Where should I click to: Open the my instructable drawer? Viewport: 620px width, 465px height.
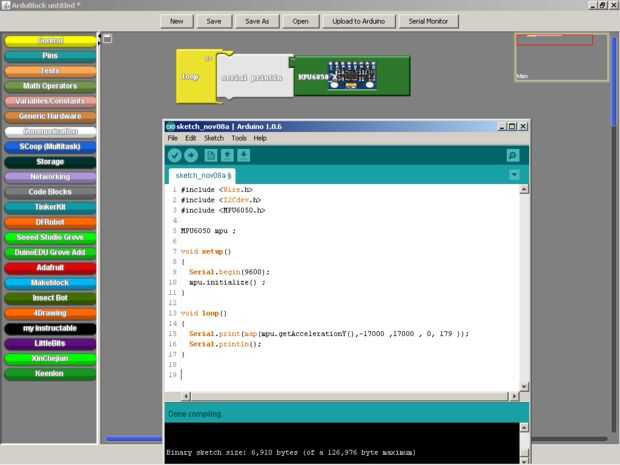pyautogui.click(x=50, y=328)
